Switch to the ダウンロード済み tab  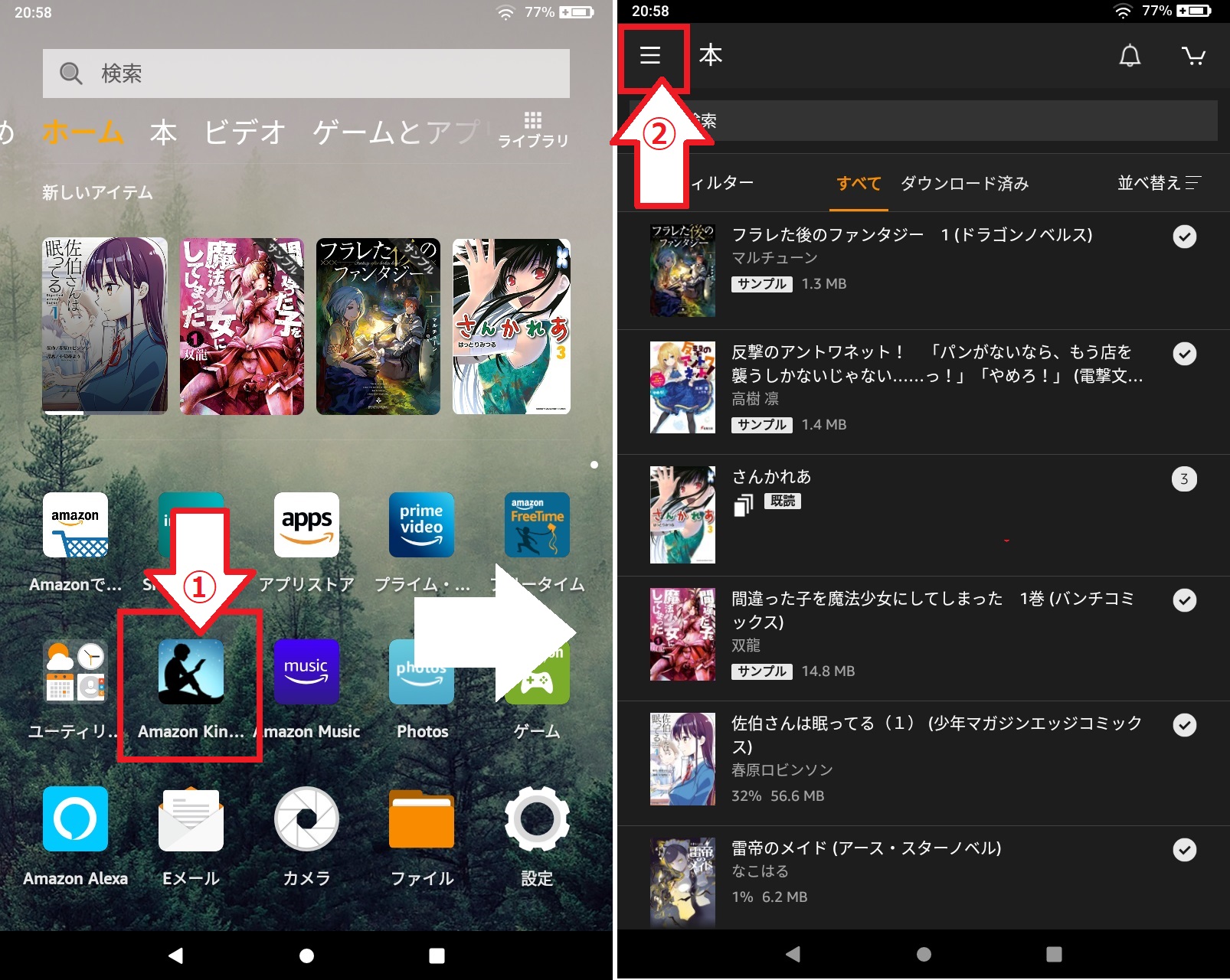pos(963,184)
